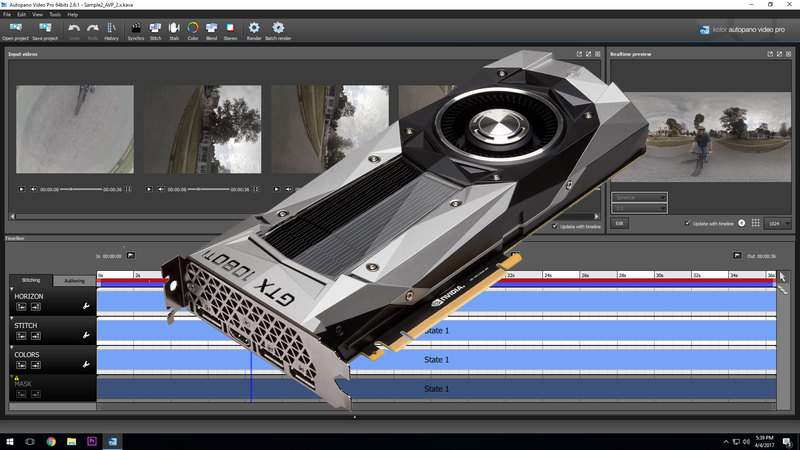800x450 pixels.
Task: Toggle Update with timeline in Realtime preview
Action: 688,223
